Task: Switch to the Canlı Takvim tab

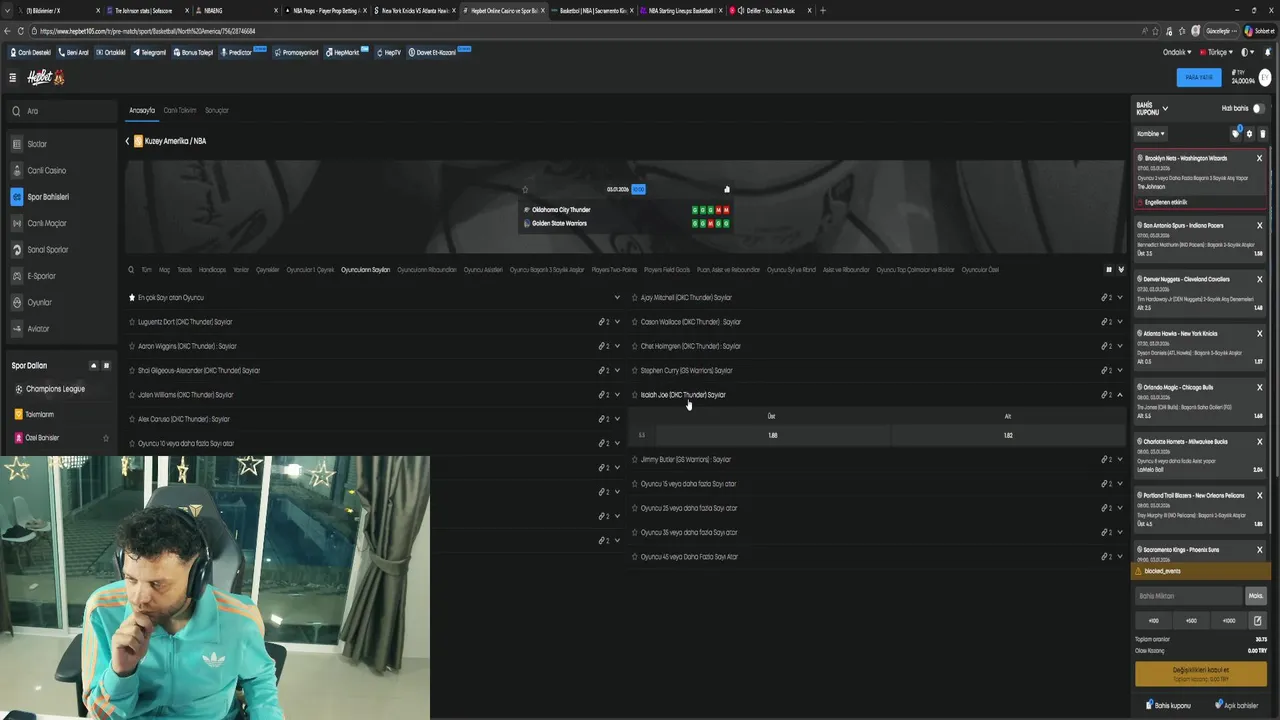Action: point(180,110)
